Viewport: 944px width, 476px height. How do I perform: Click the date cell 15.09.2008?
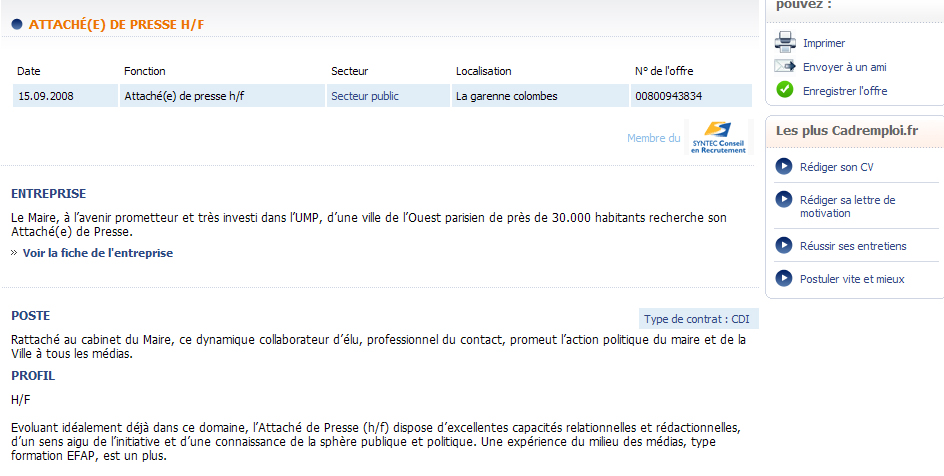65,96
